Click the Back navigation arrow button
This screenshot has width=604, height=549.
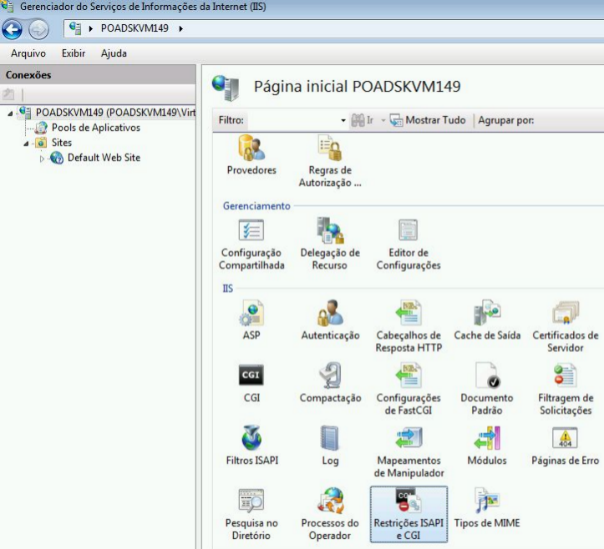point(12,29)
